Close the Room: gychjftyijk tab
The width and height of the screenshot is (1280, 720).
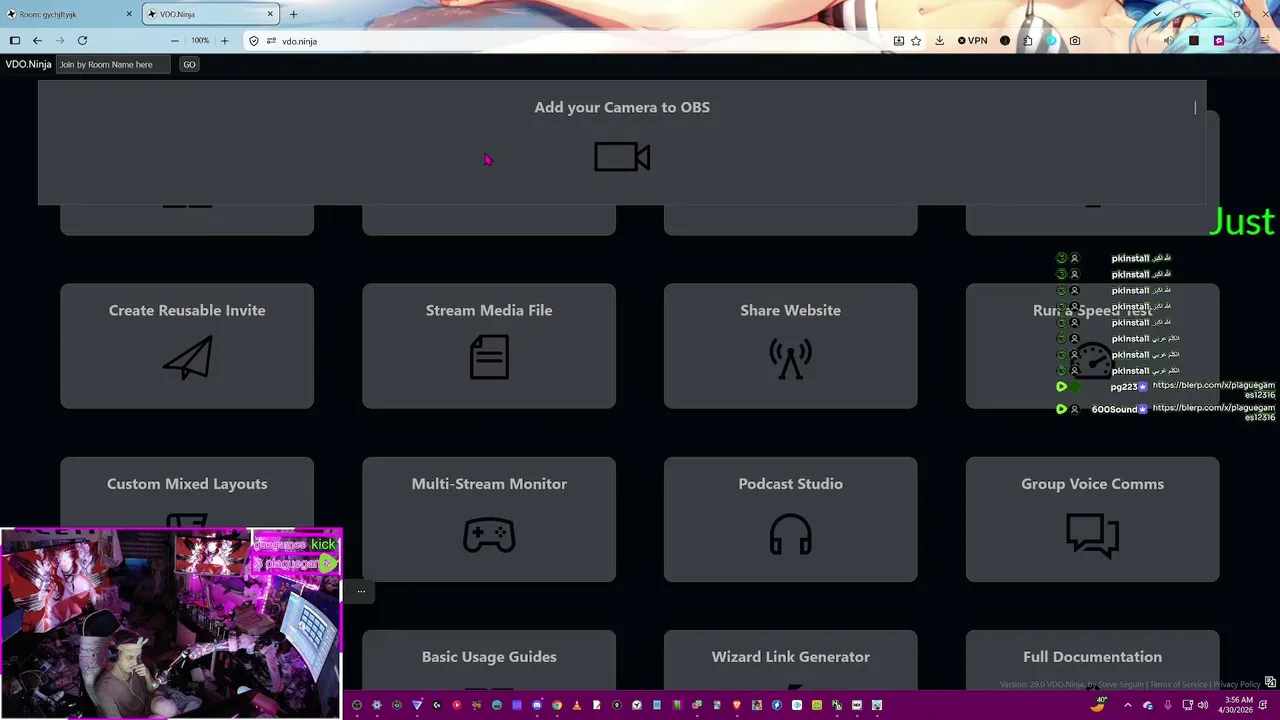point(129,14)
